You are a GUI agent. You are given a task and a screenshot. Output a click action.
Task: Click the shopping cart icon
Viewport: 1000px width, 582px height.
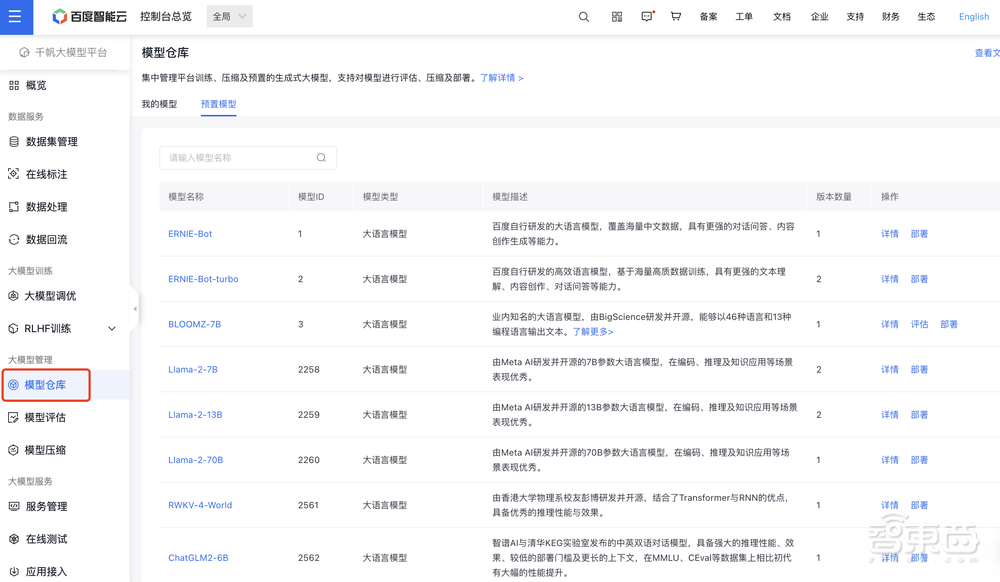click(676, 16)
